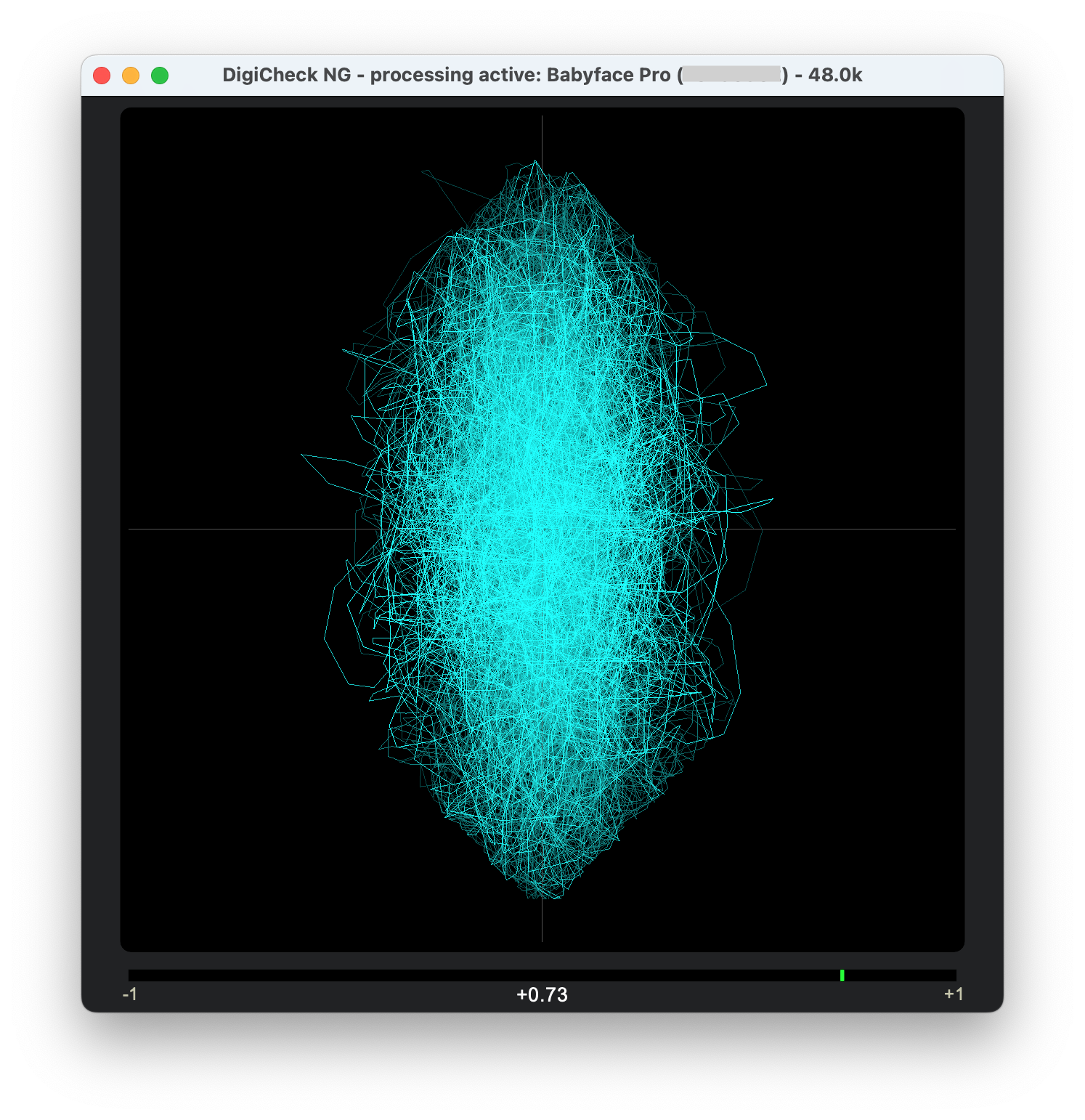Minimize the window with the yellow button
This screenshot has width=1085, height=1120.
pyautogui.click(x=131, y=76)
